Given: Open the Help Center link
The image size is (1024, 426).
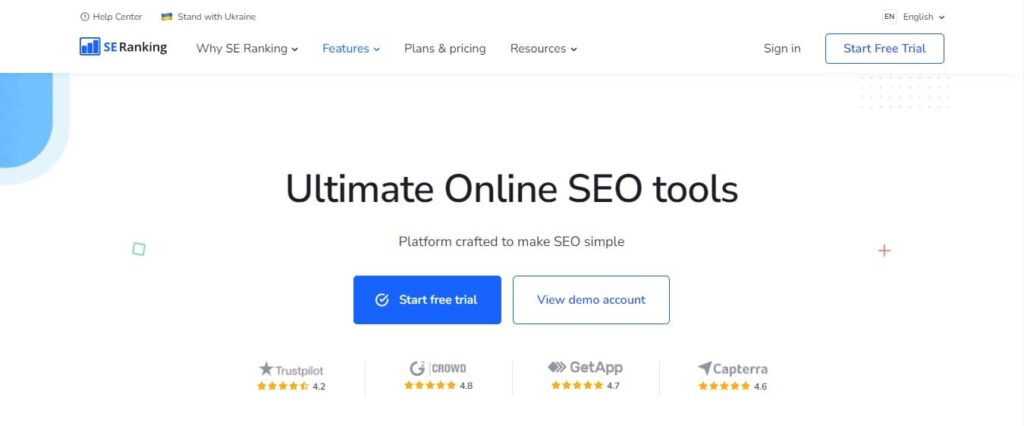Looking at the screenshot, I should click(x=117, y=17).
